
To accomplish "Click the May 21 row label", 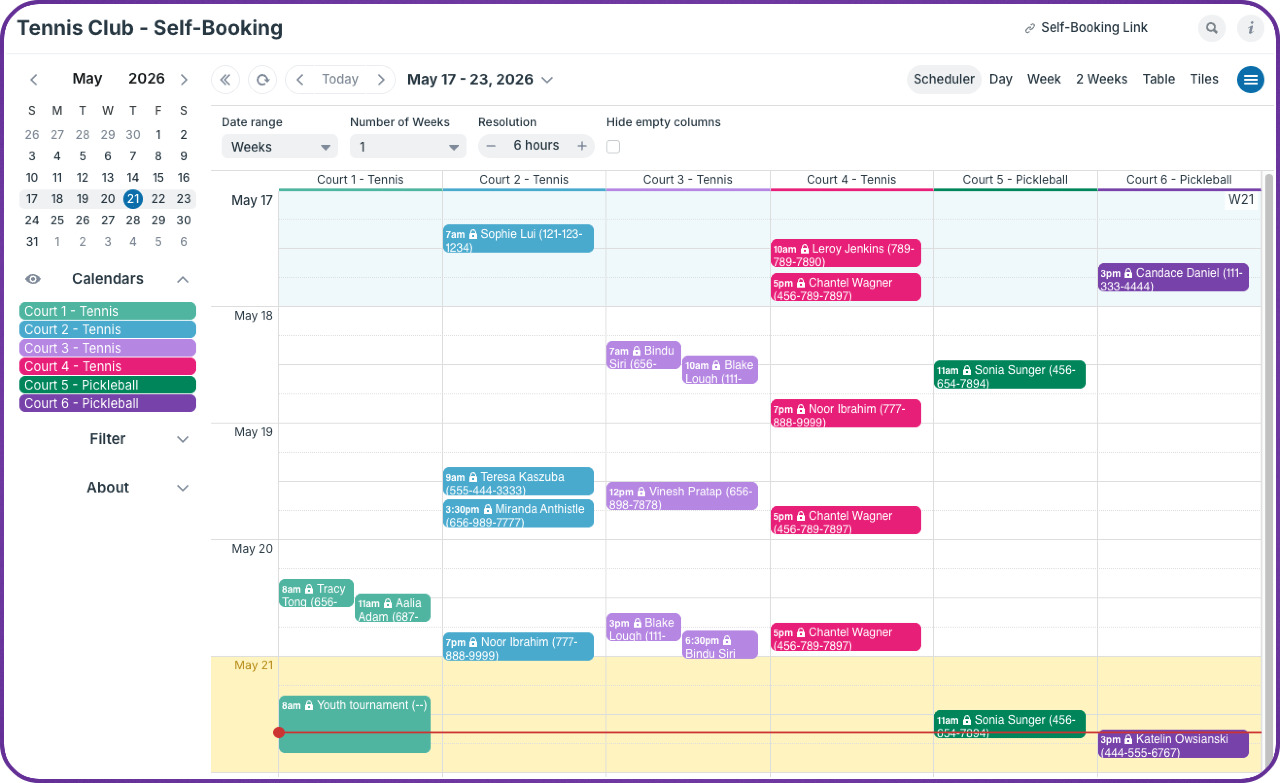I will pyautogui.click(x=253, y=666).
